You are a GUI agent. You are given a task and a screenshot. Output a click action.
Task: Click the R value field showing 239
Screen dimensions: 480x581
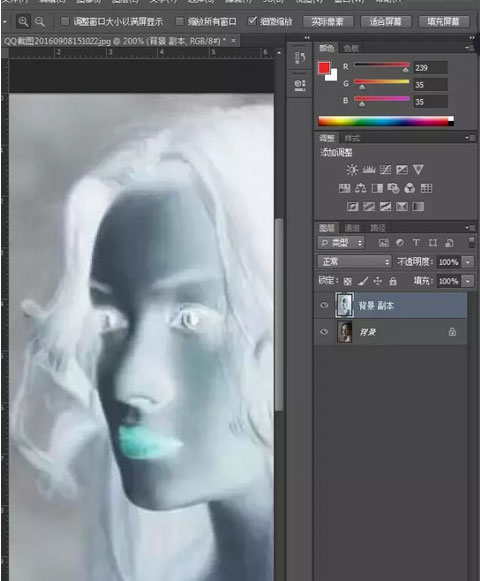(x=430, y=68)
